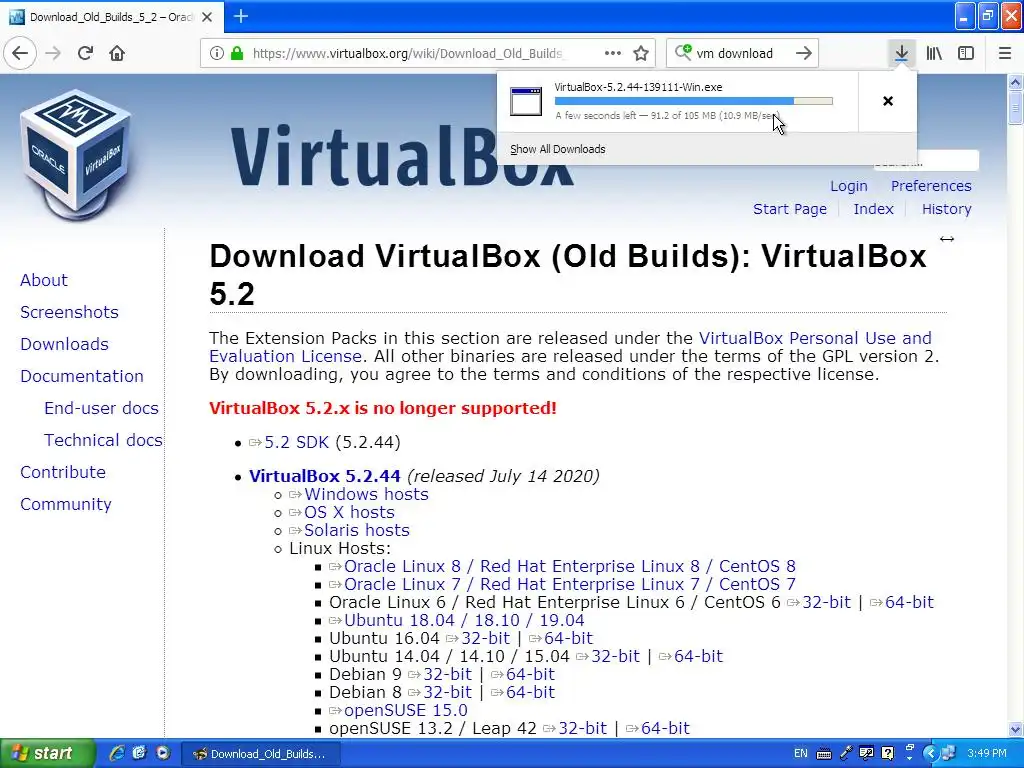Download Ubuntu 18.04 / 18.10 / 19.04 package

point(464,620)
